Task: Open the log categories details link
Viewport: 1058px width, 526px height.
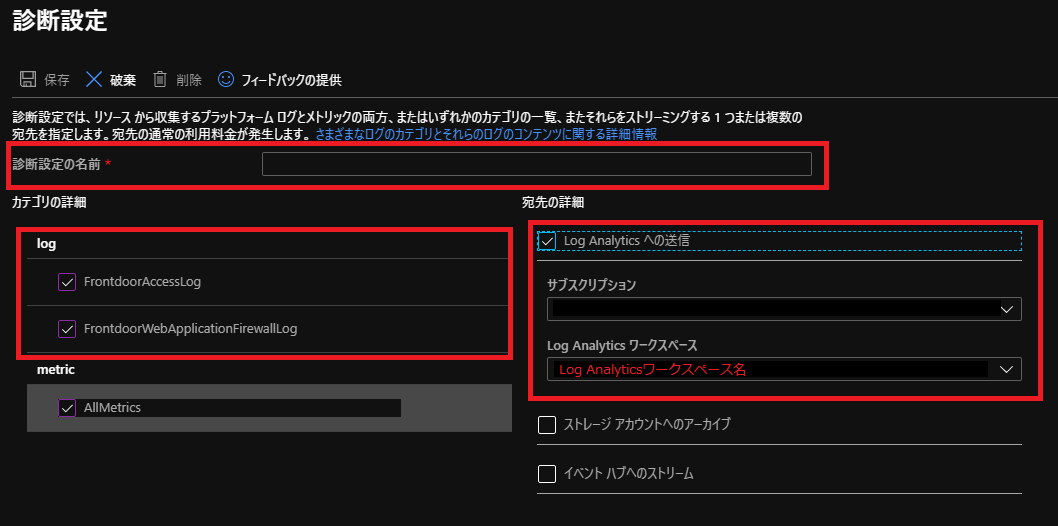Action: click(x=486, y=134)
